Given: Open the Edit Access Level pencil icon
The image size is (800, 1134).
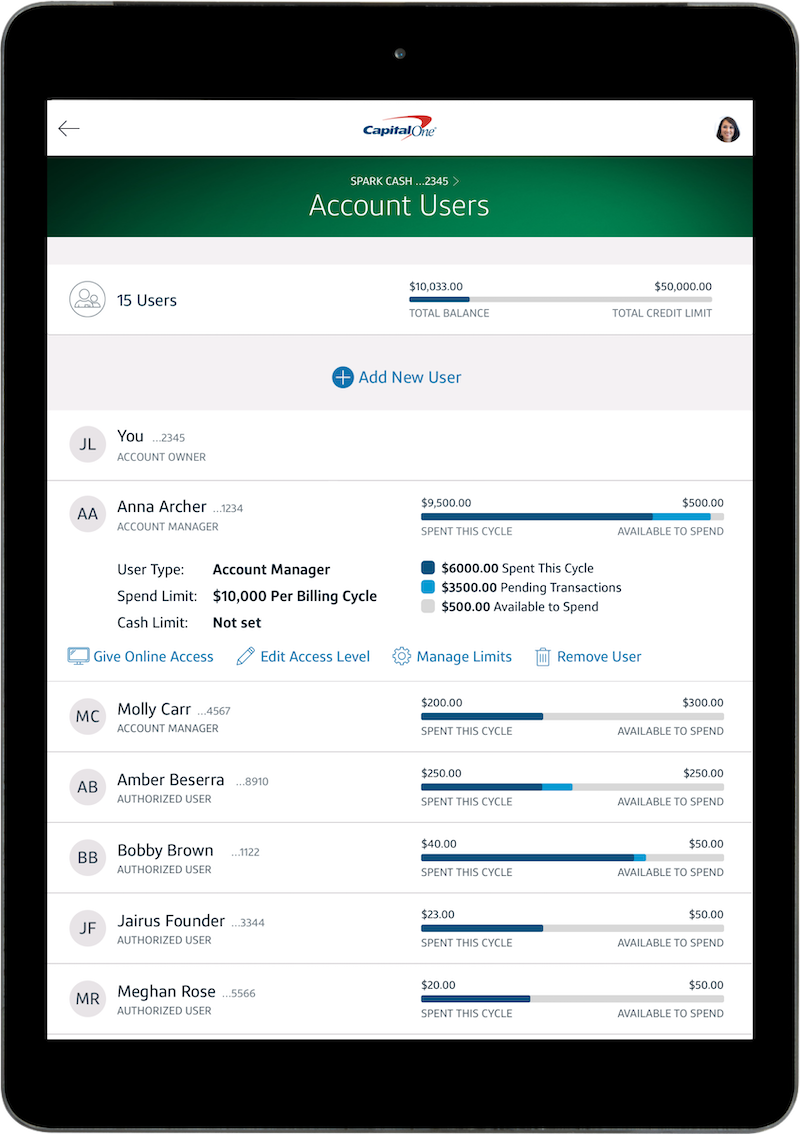Looking at the screenshot, I should point(244,656).
